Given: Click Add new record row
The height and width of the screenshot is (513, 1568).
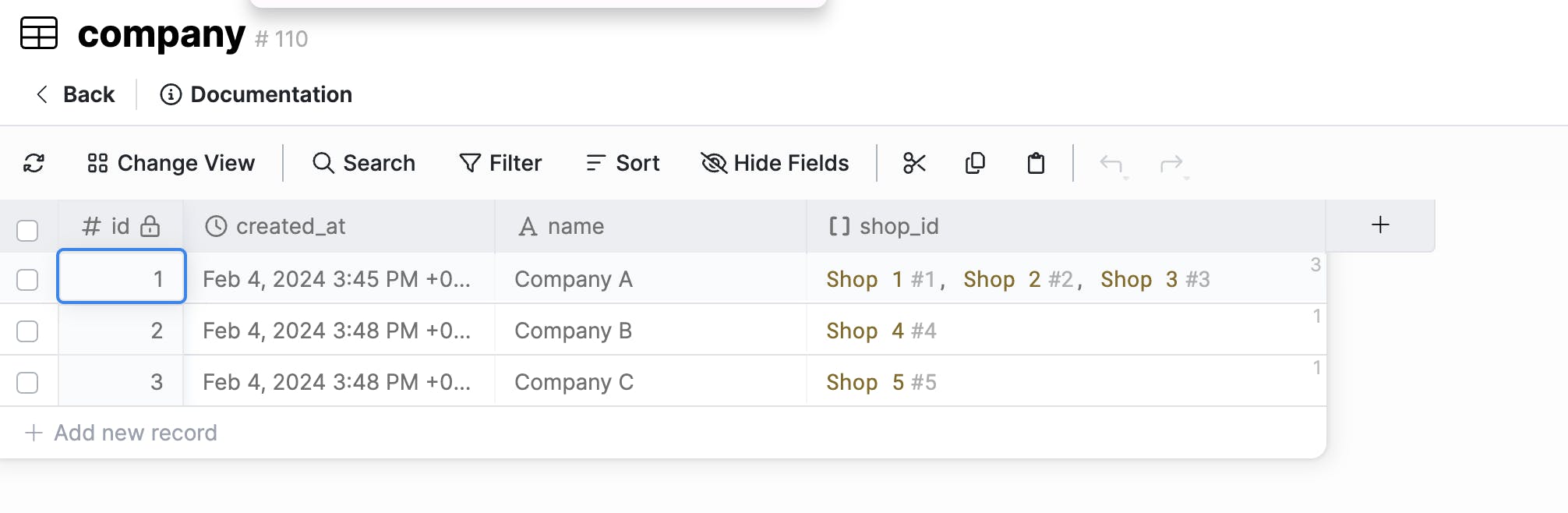Looking at the screenshot, I should click(x=122, y=433).
